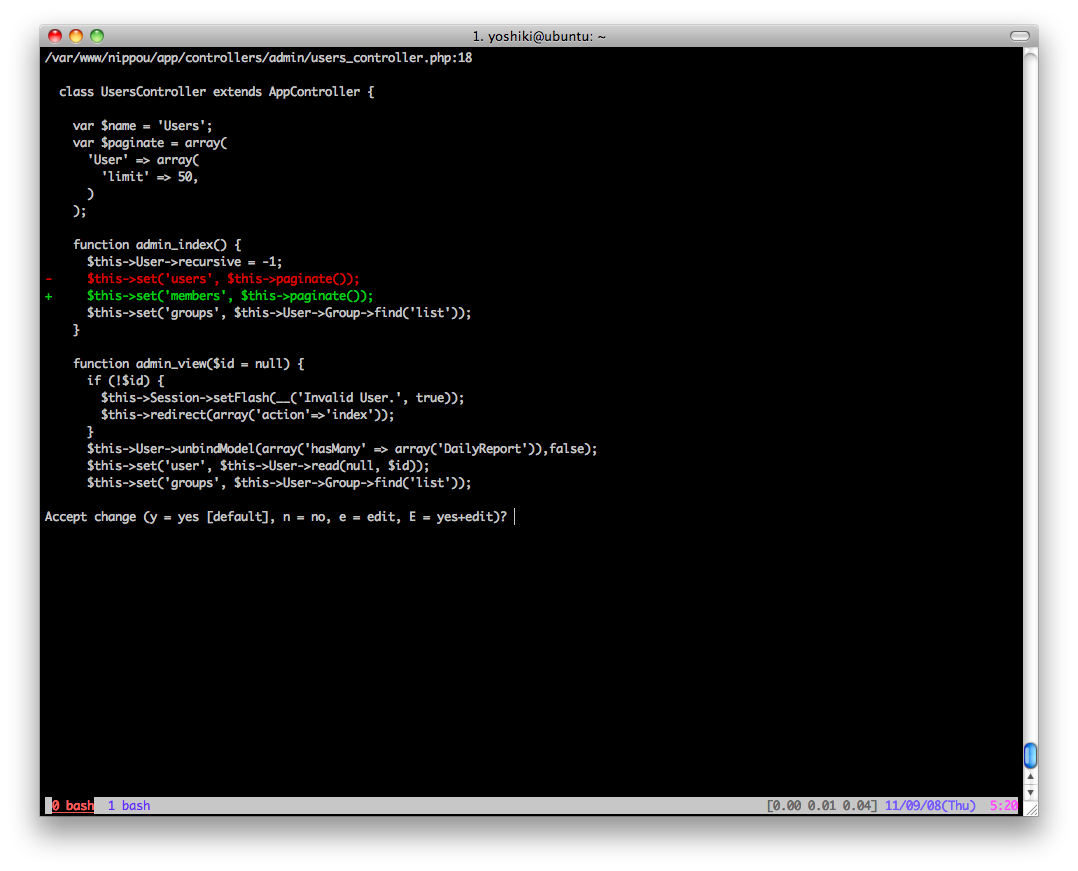1078x871 pixels.
Task: Click the cursor after the Accept change prompt
Action: (514, 517)
